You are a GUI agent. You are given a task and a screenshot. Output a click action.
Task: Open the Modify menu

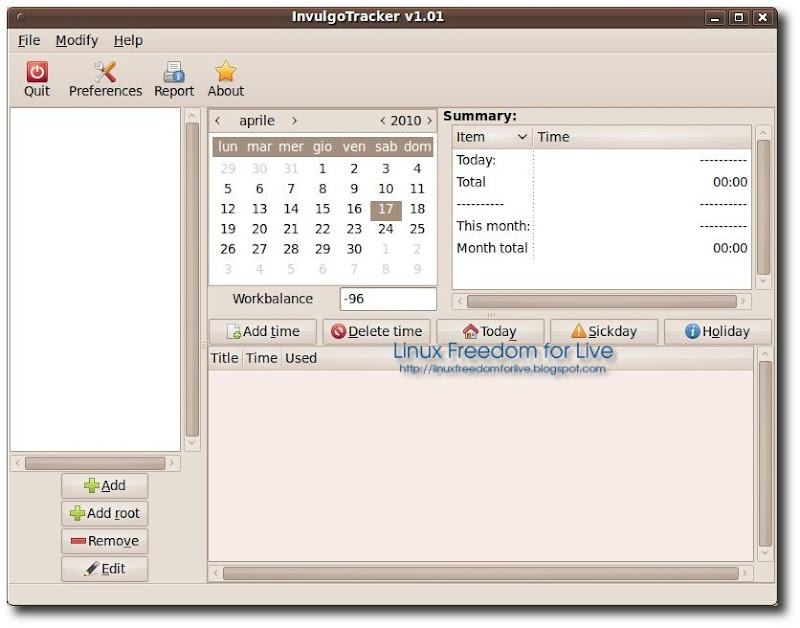tap(77, 40)
